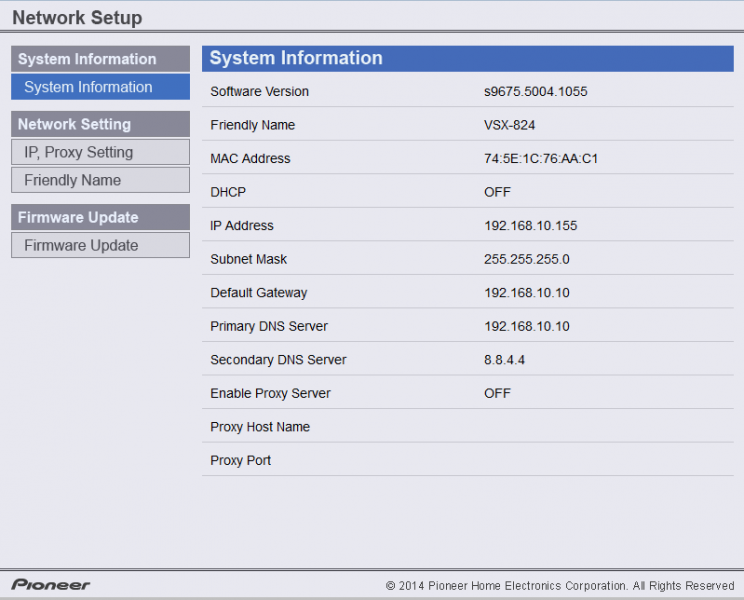Click the gray System Information sidebar header
Screen dimensions: 744x600
point(100,59)
